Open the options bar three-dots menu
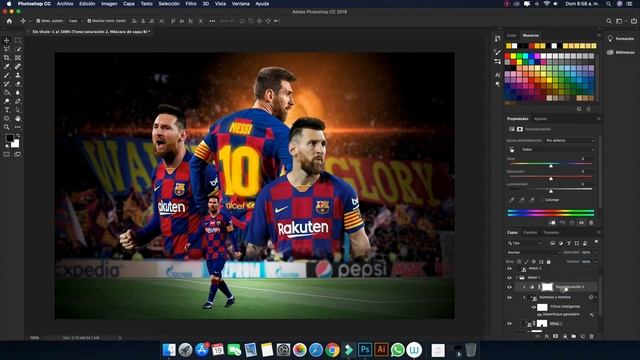The height and width of the screenshot is (360, 640). [x=212, y=21]
